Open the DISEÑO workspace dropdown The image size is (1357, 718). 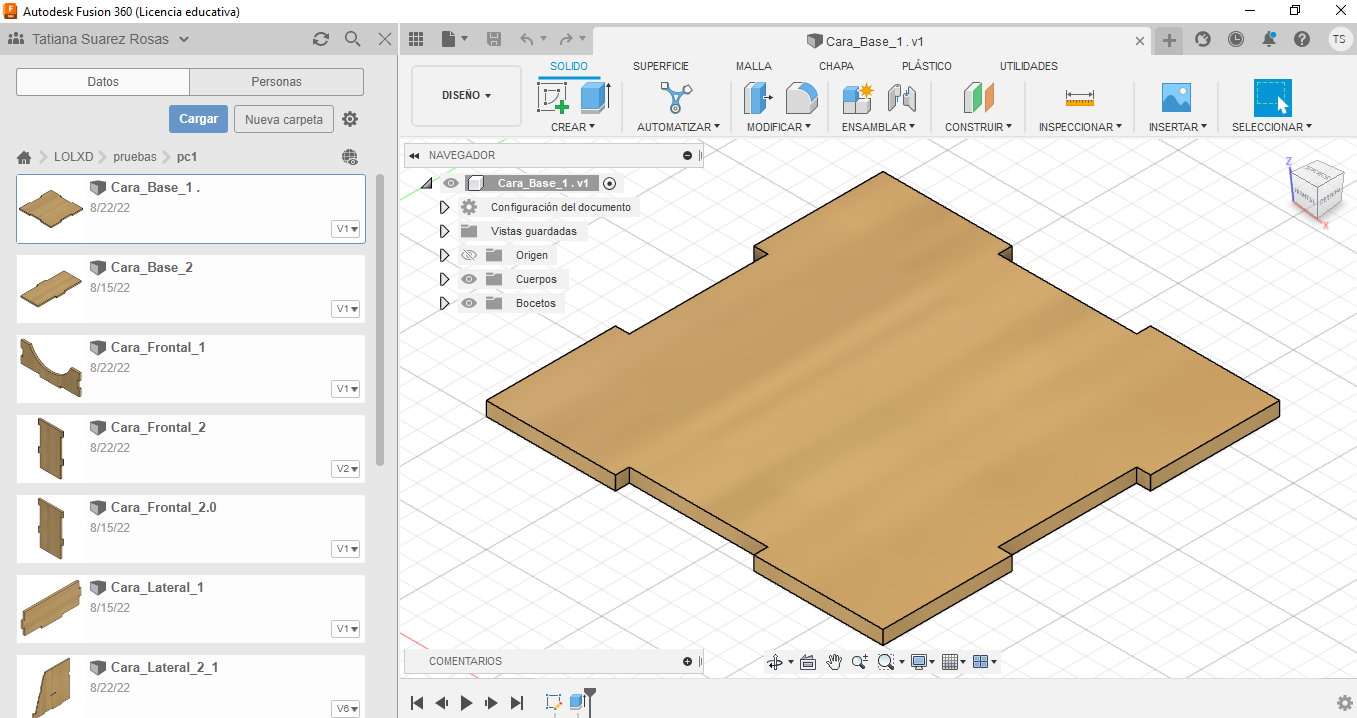point(466,96)
